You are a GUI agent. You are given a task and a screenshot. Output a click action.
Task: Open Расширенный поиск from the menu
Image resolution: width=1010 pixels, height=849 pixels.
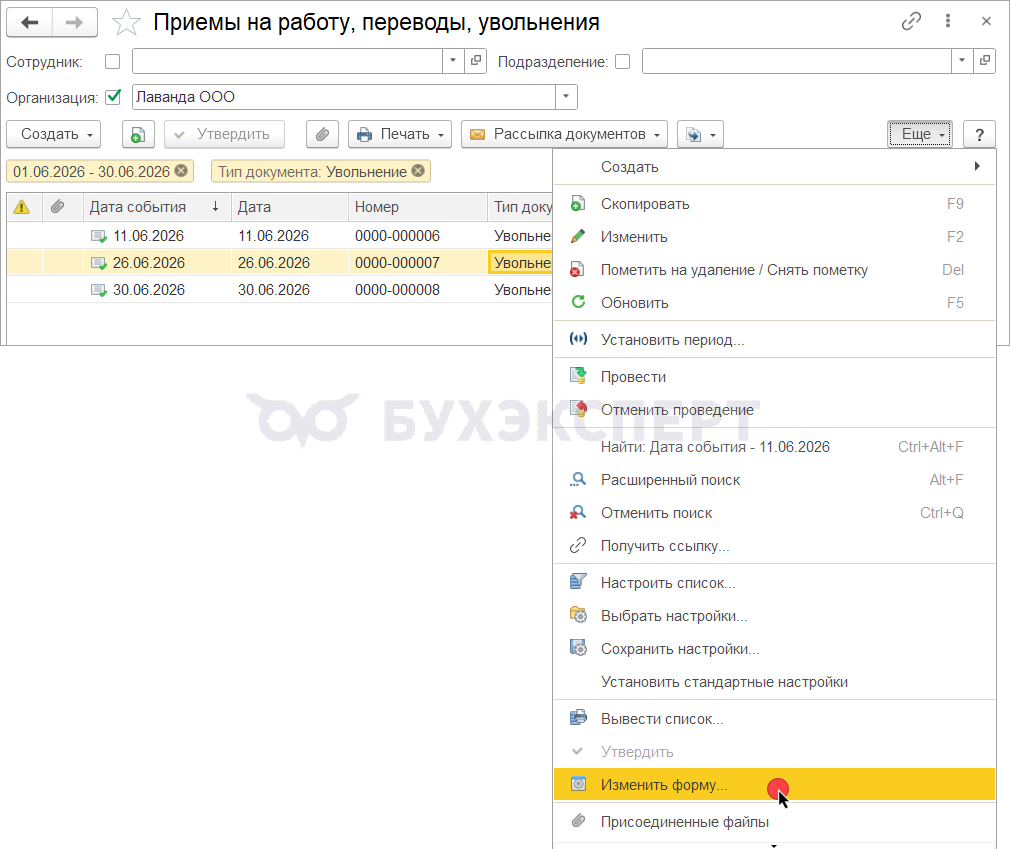(x=774, y=480)
